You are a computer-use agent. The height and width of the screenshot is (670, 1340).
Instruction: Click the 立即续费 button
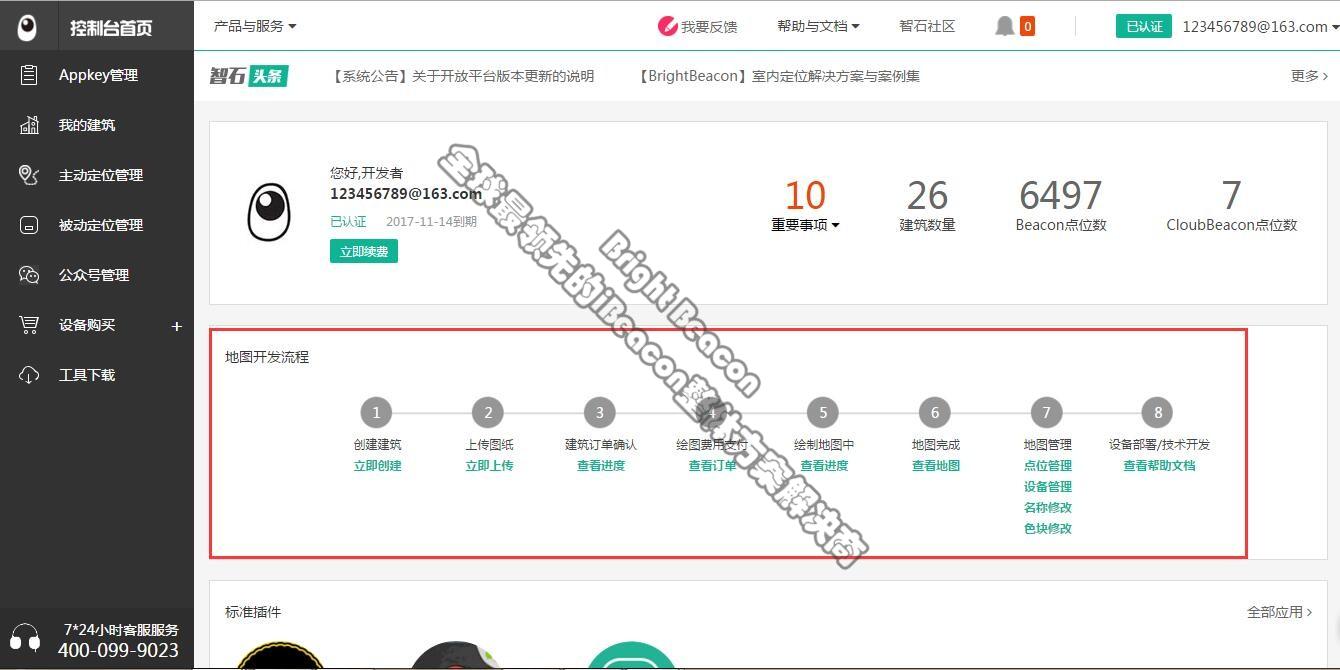364,251
